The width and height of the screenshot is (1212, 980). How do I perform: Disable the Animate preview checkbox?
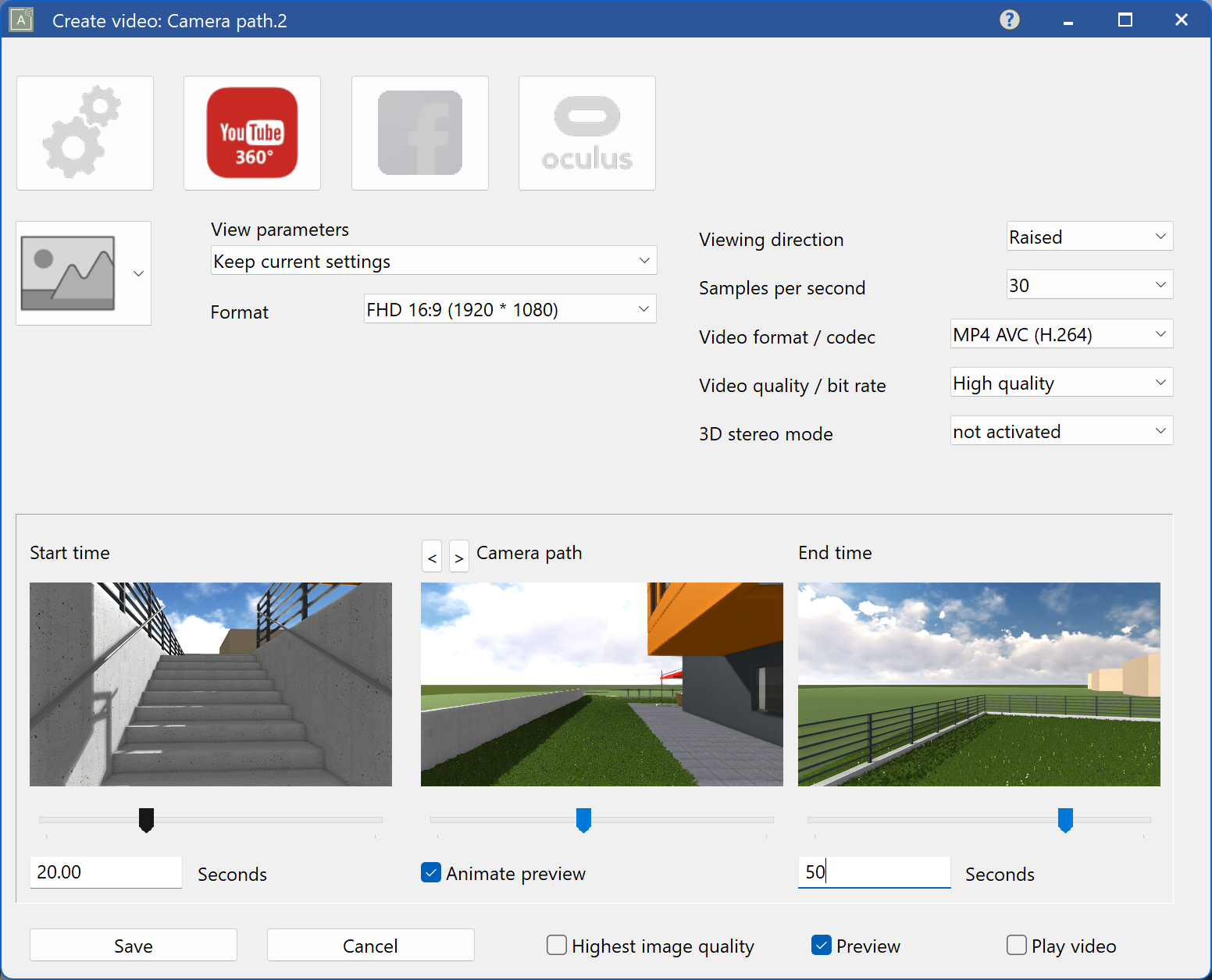[x=431, y=873]
